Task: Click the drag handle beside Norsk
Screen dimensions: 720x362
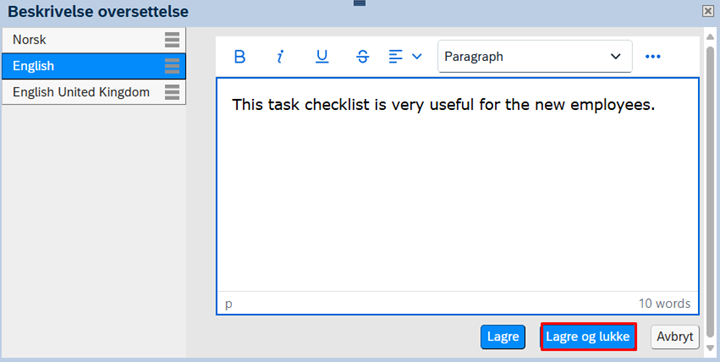Action: 172,40
